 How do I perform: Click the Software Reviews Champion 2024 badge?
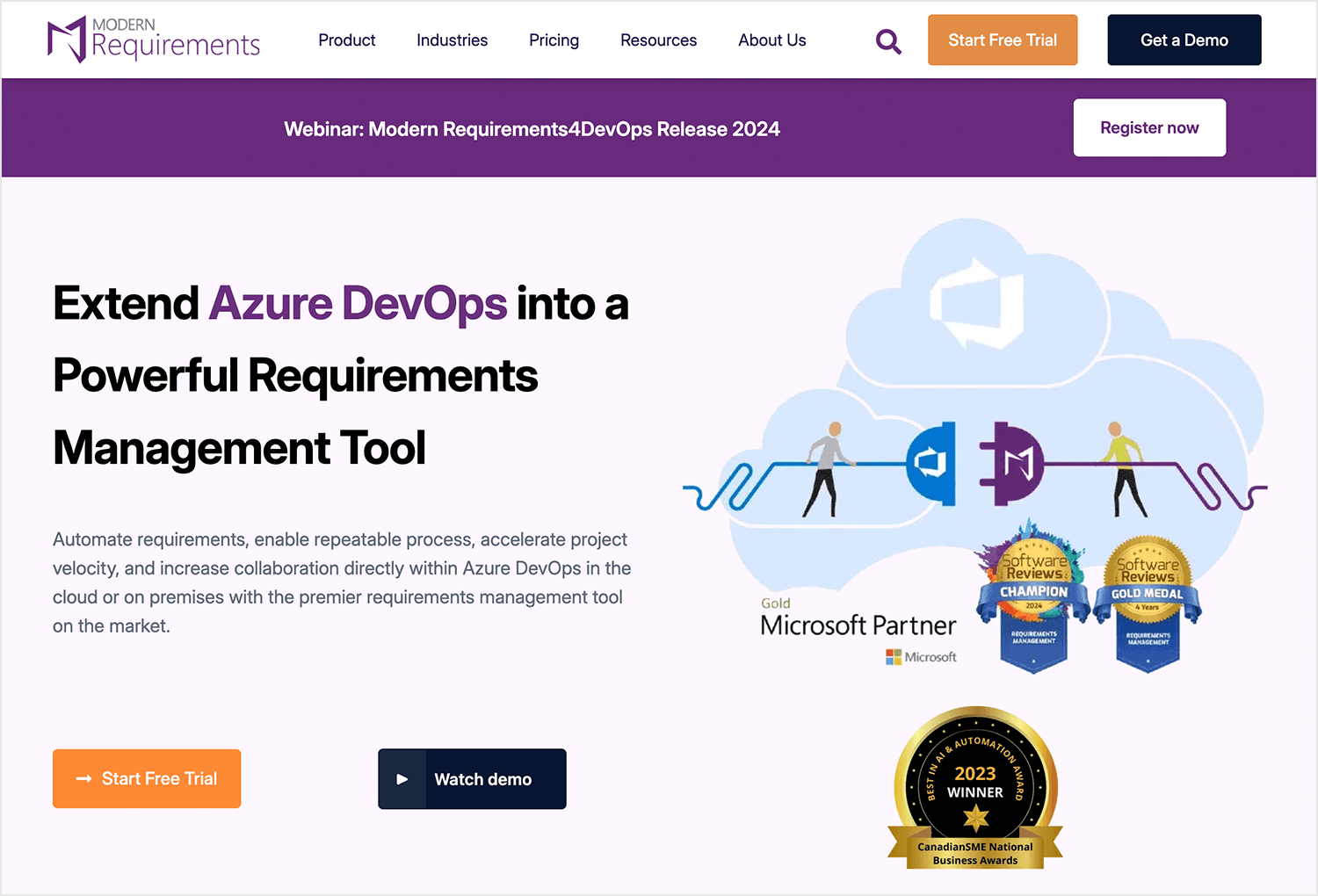click(1033, 597)
